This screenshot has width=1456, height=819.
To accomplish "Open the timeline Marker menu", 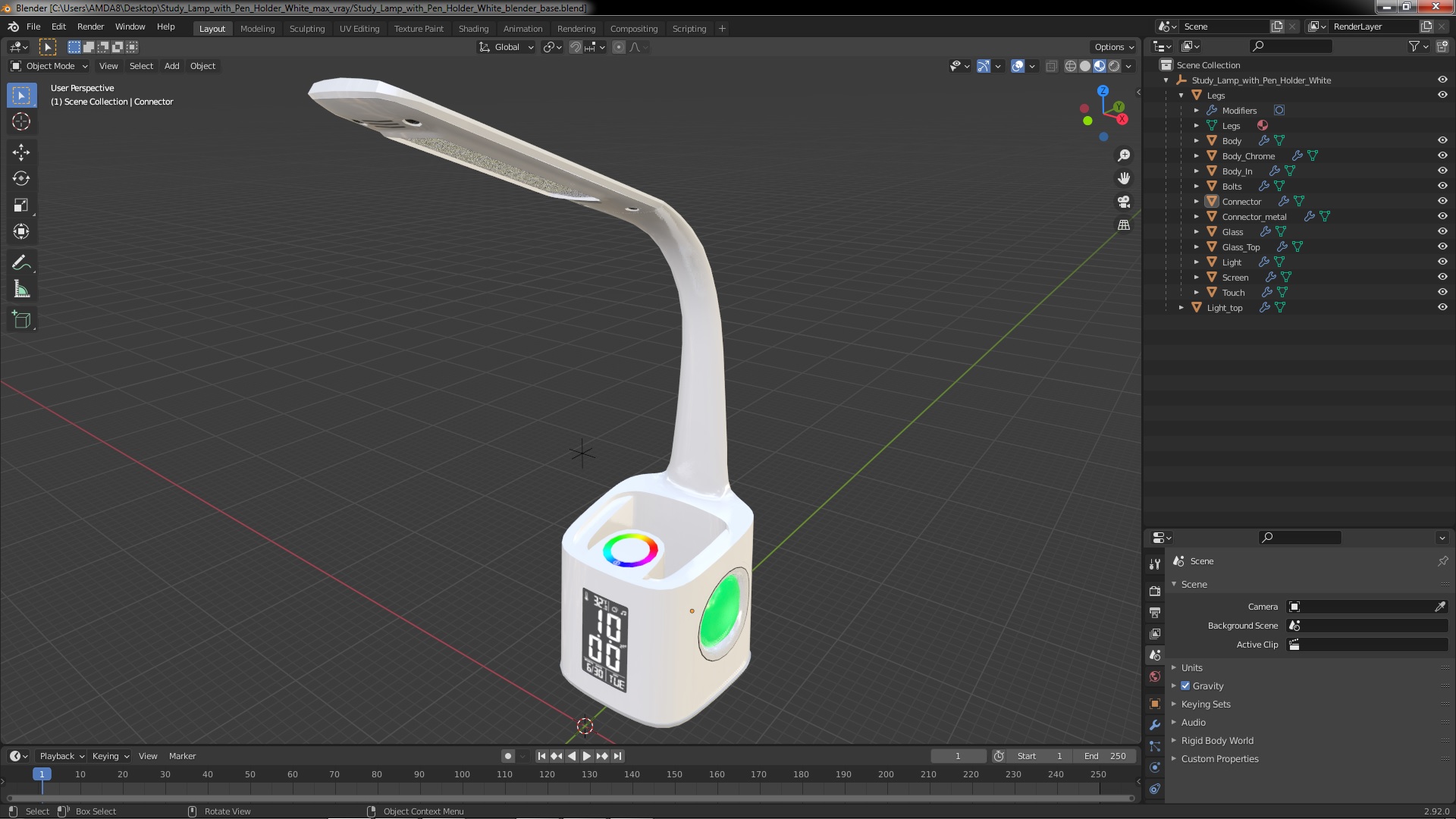I will pyautogui.click(x=182, y=756).
